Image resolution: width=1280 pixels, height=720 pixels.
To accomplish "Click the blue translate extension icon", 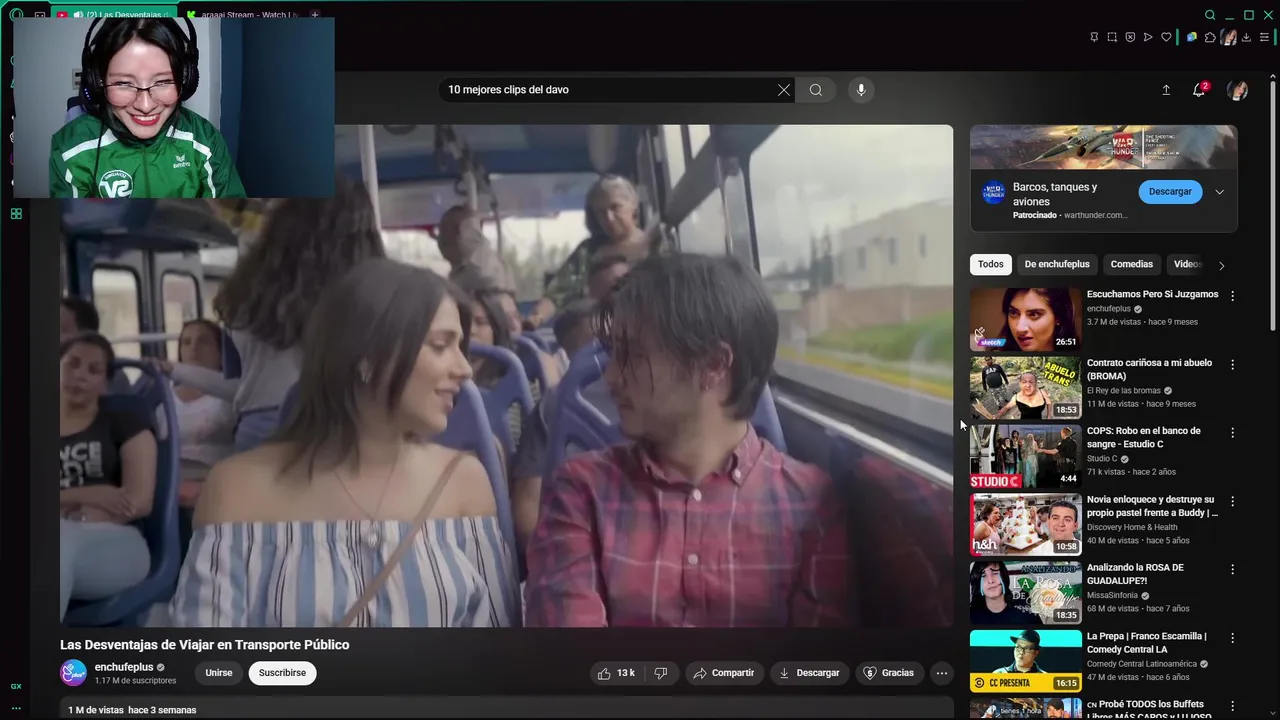I will pos(1191,37).
